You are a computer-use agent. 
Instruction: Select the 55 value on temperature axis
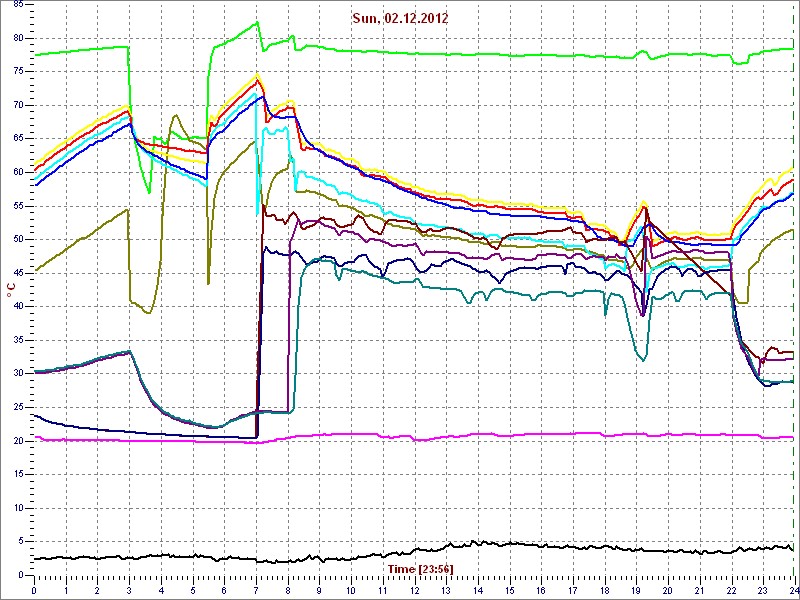click(x=18, y=206)
